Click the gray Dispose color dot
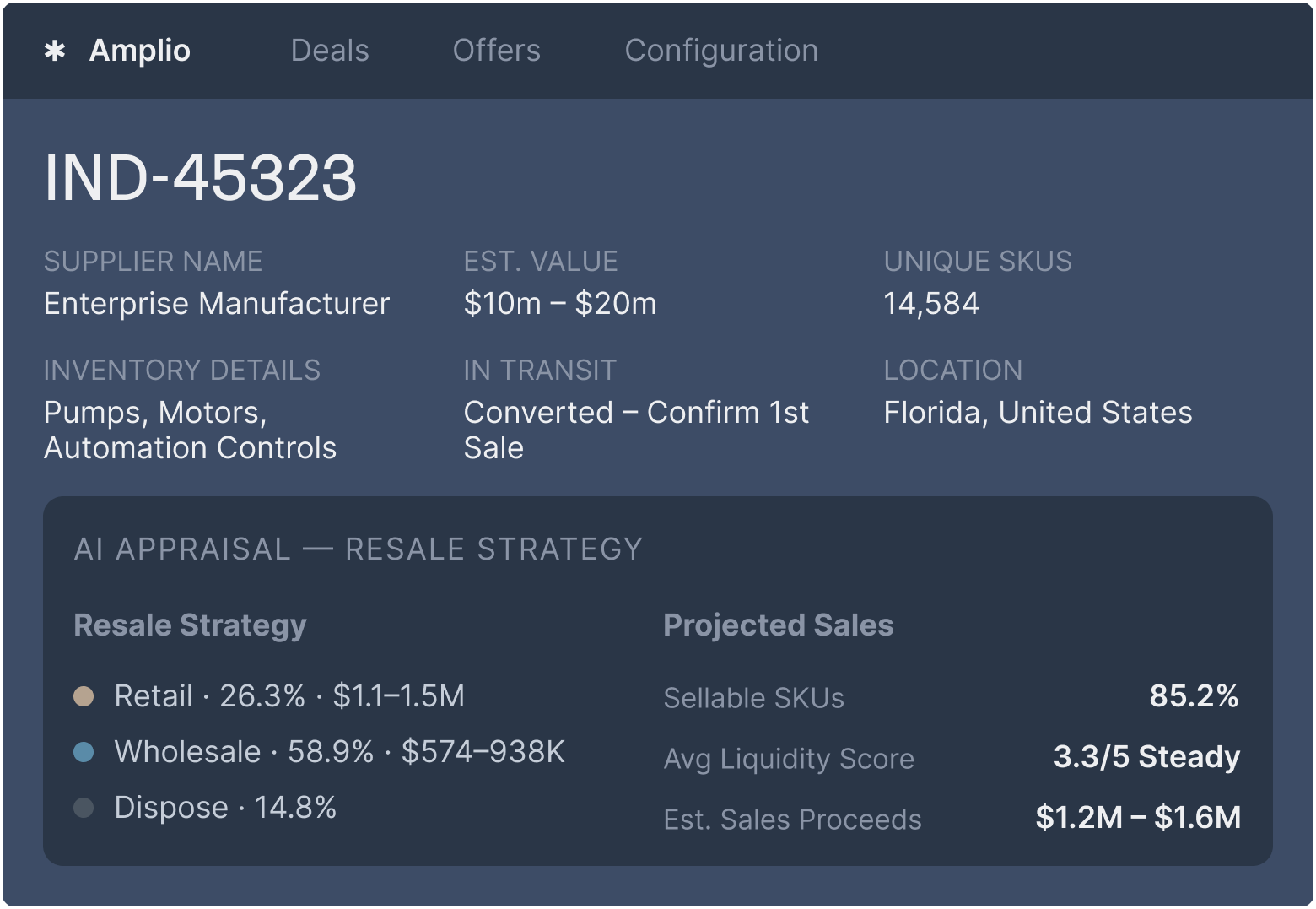Viewport: 1316px width, 909px height. pos(84,808)
